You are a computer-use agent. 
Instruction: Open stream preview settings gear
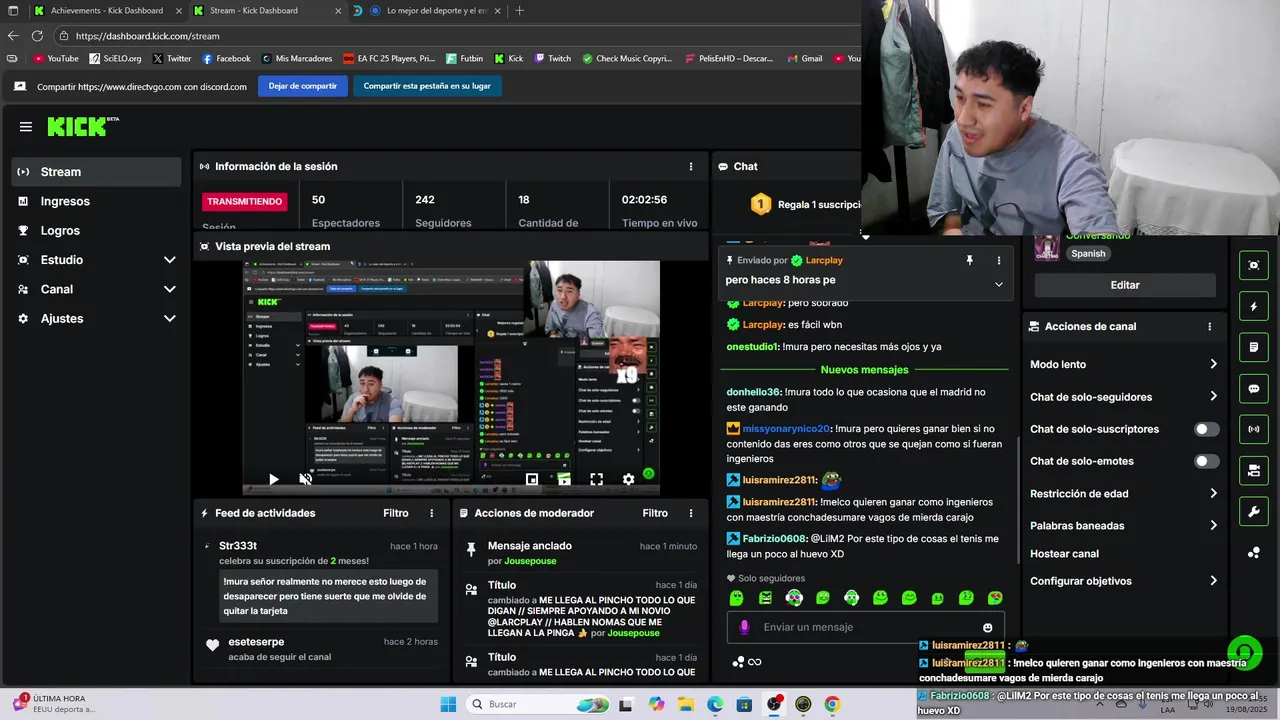628,479
